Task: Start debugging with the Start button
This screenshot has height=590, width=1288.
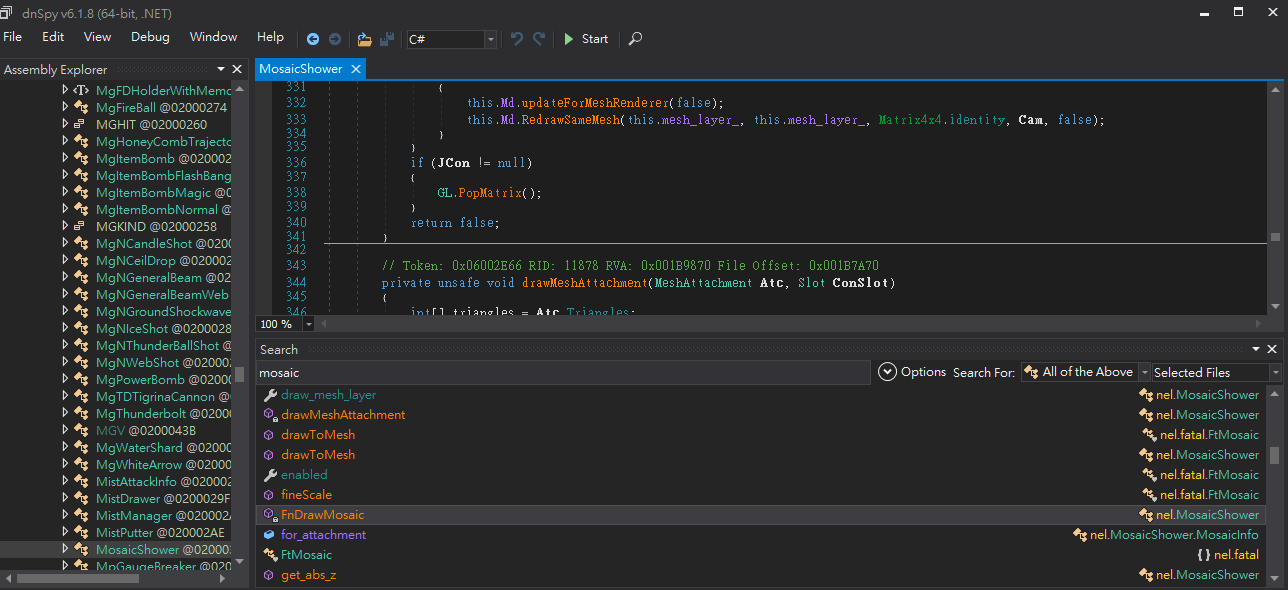Action: 586,39
